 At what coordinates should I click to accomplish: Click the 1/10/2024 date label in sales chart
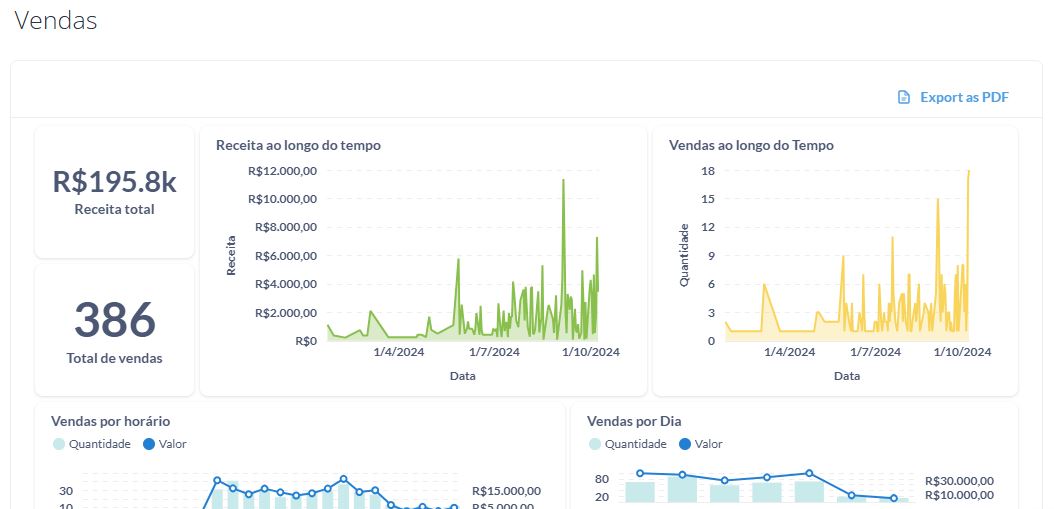pyautogui.click(x=962, y=352)
